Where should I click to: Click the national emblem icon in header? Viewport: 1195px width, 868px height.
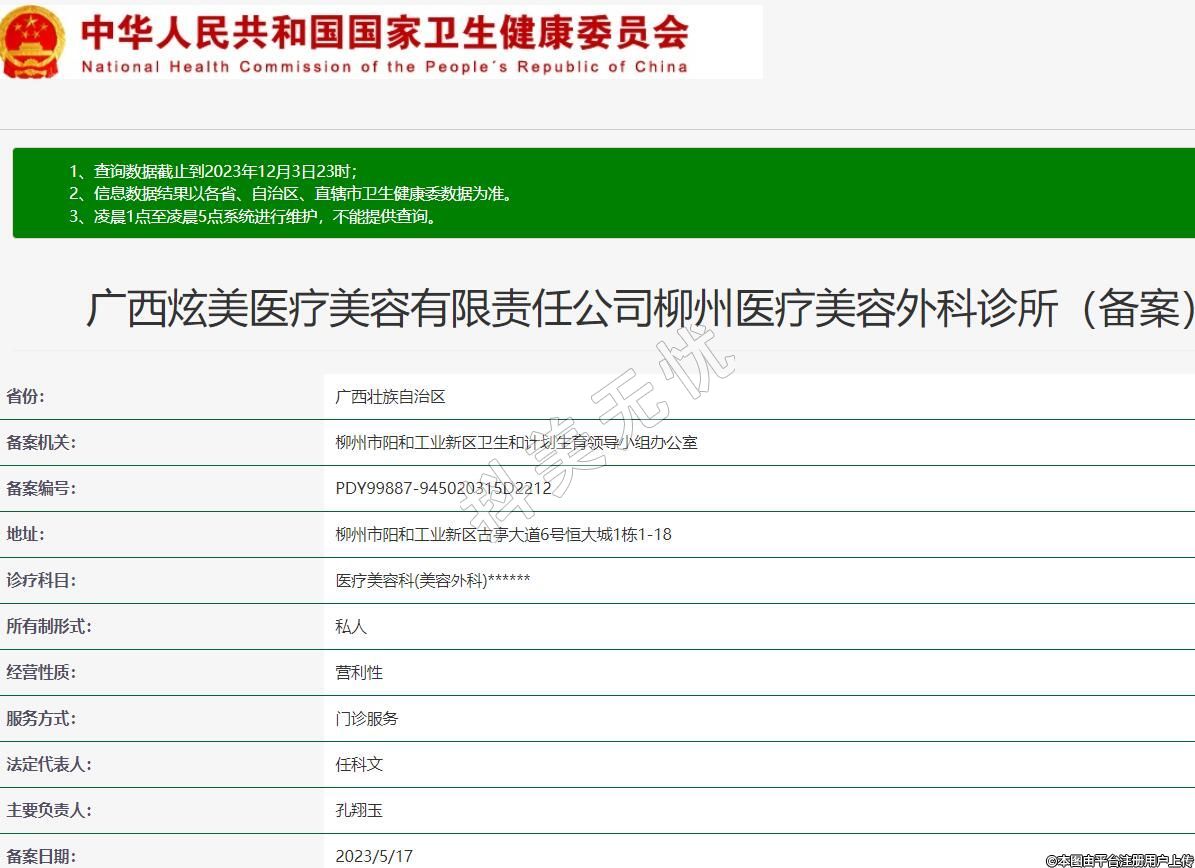[32, 41]
